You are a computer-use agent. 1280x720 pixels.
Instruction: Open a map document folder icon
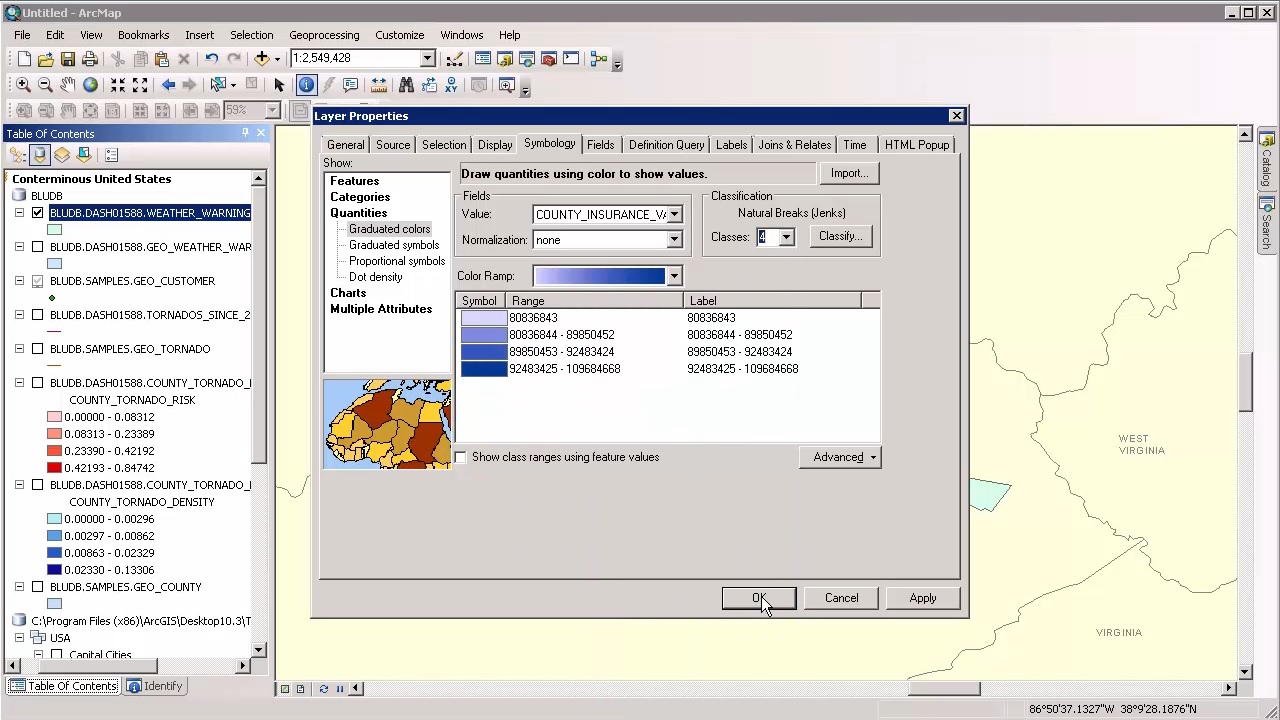coord(46,59)
